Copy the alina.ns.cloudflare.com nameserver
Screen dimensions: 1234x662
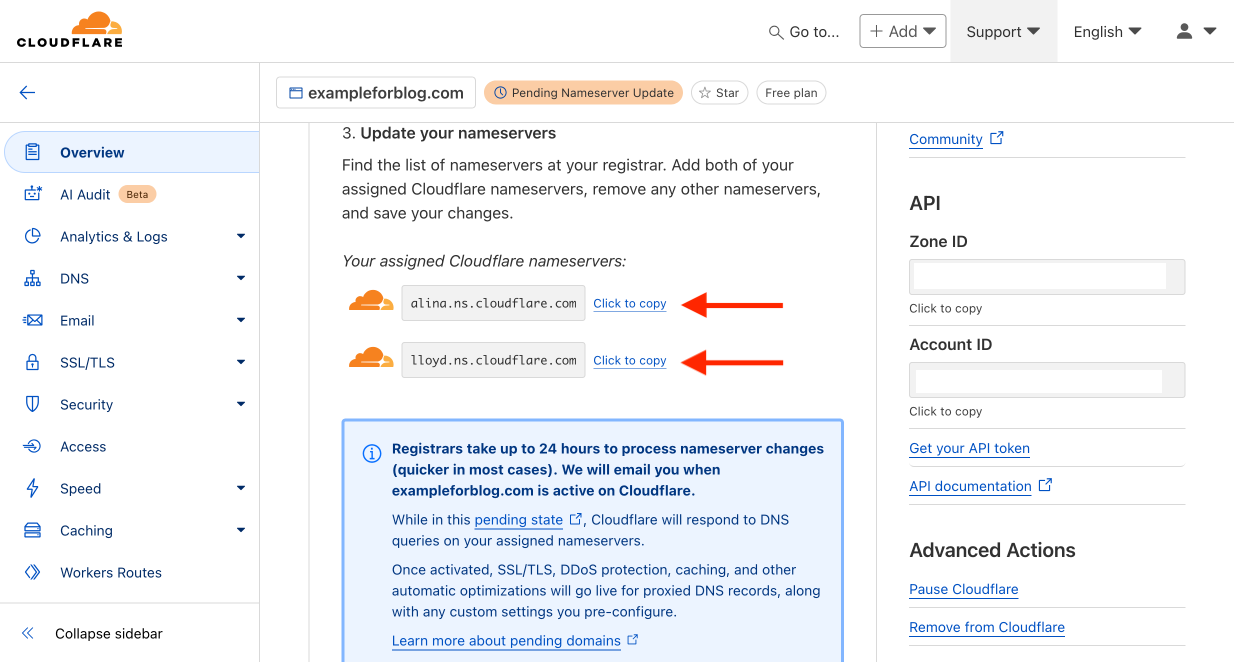click(629, 303)
